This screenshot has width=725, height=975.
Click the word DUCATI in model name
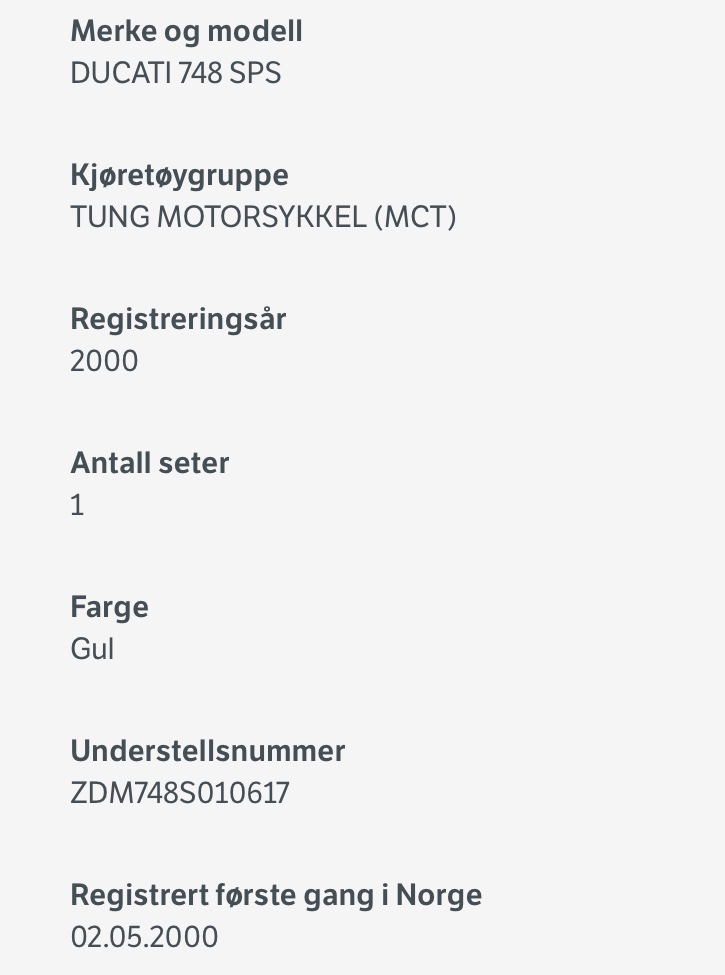(x=121, y=73)
